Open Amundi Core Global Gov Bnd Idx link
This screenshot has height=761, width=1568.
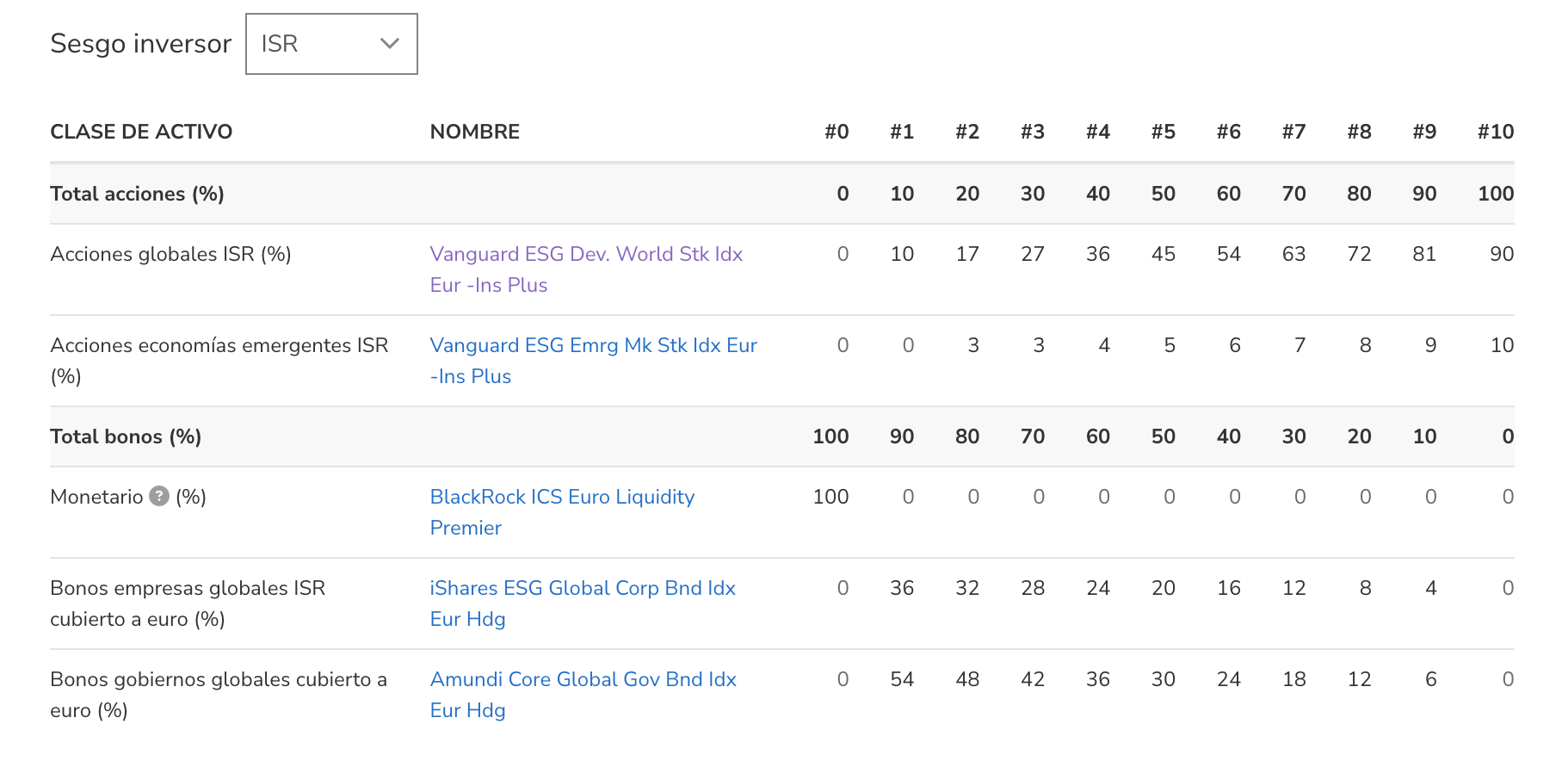click(583, 695)
